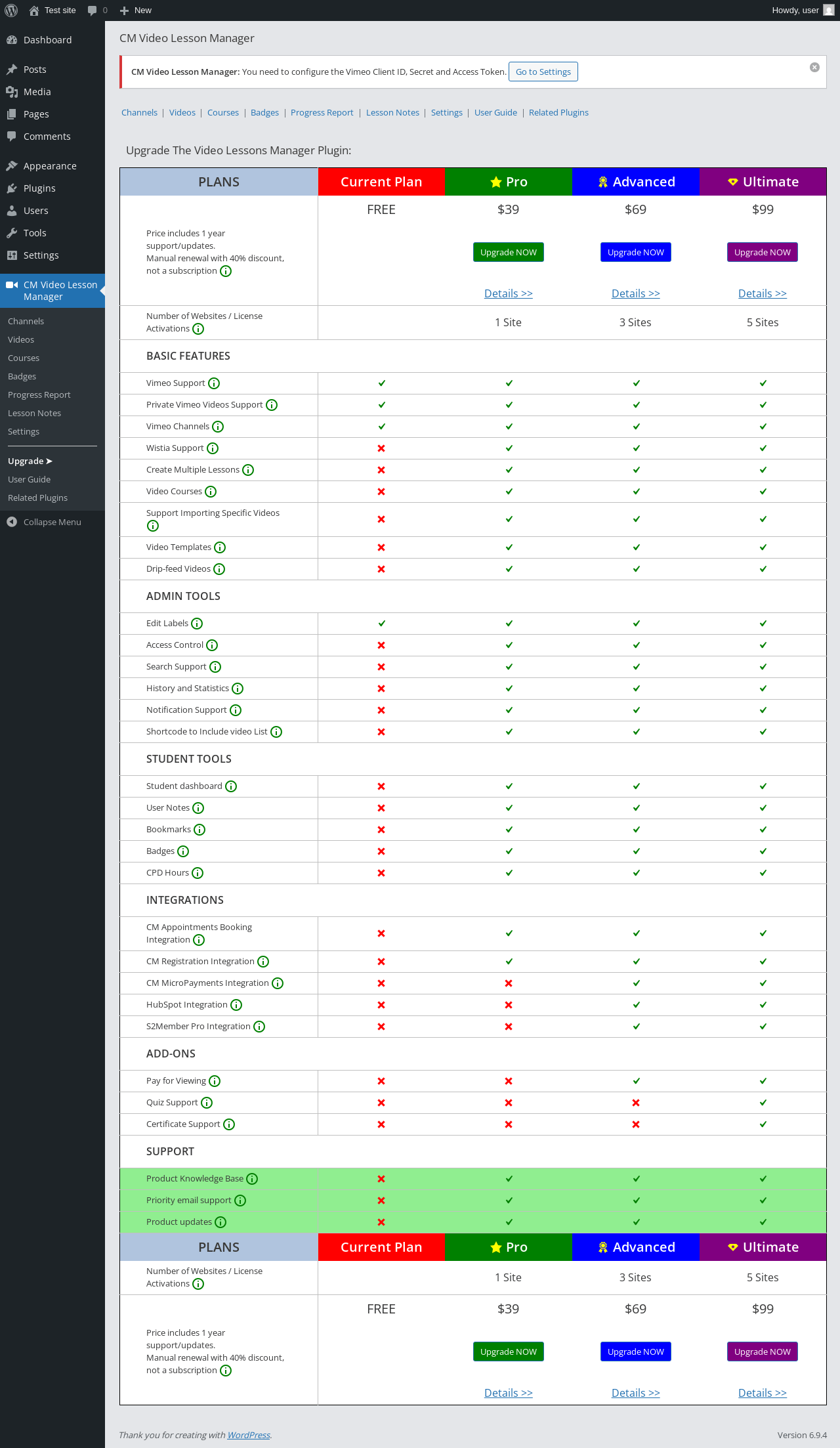
Task: Click the CM Video Lesson Manager camera icon
Action: point(12,285)
